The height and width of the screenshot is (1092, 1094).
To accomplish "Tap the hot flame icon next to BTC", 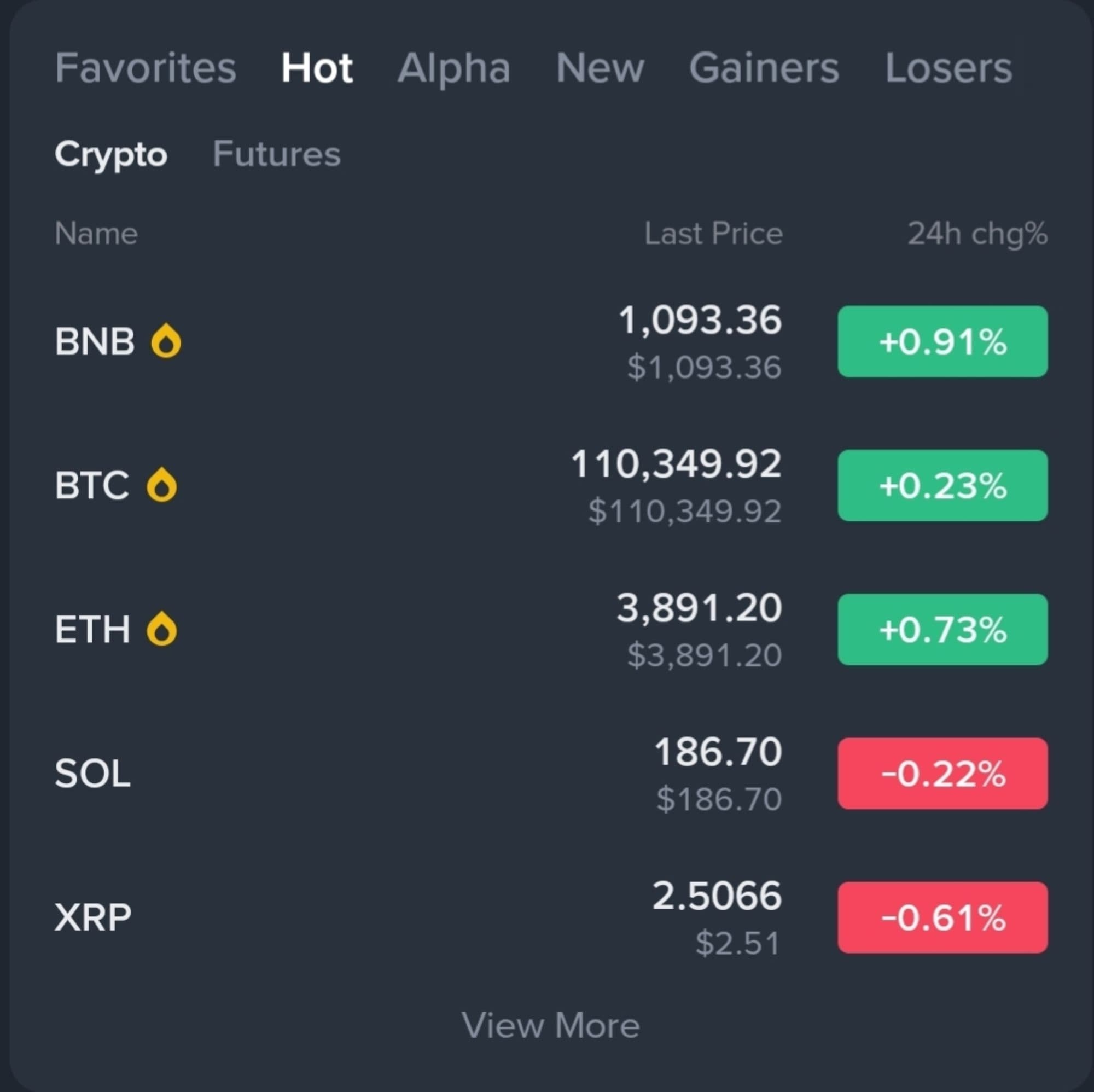I will tap(162, 485).
